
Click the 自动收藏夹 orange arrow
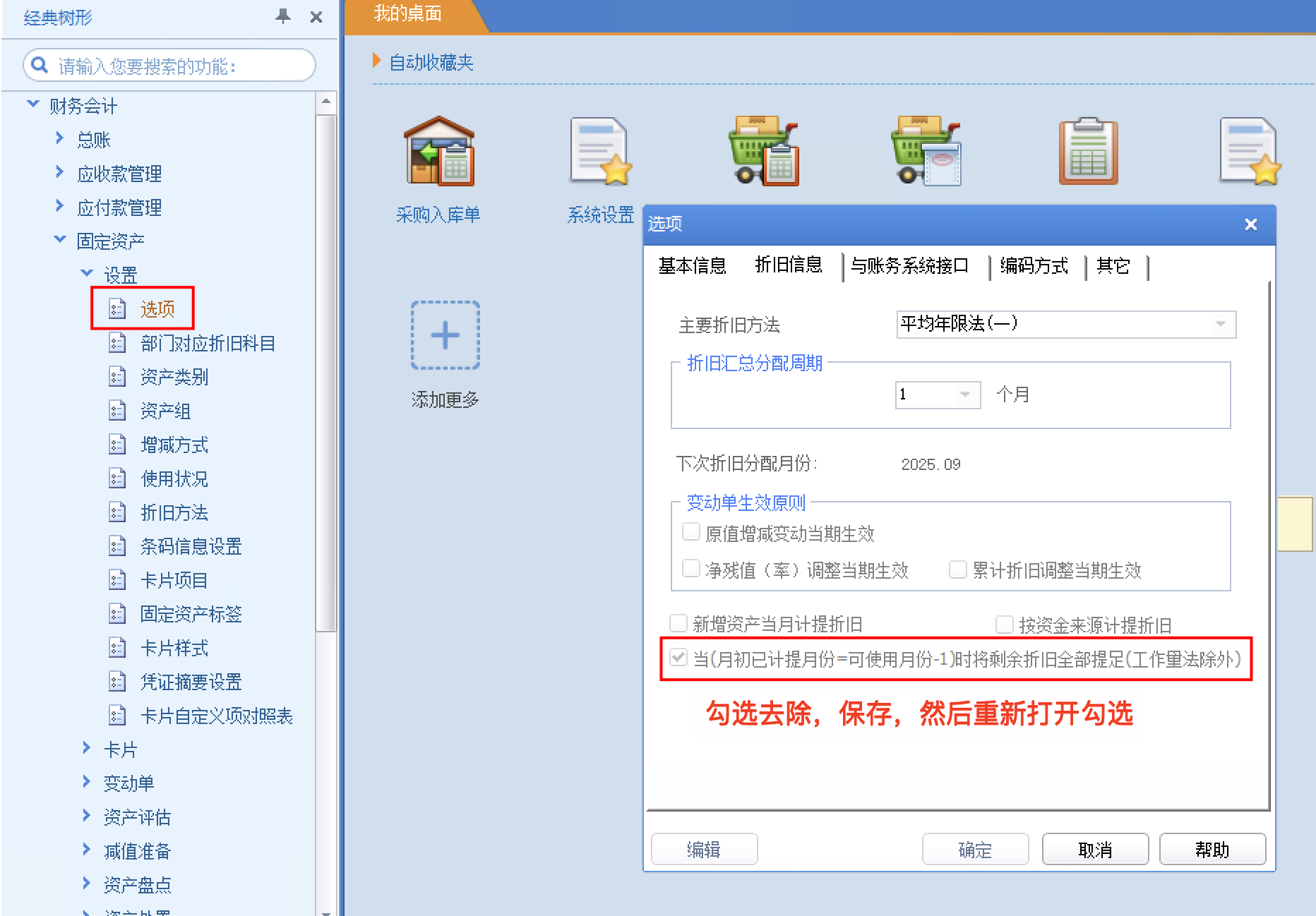click(377, 61)
